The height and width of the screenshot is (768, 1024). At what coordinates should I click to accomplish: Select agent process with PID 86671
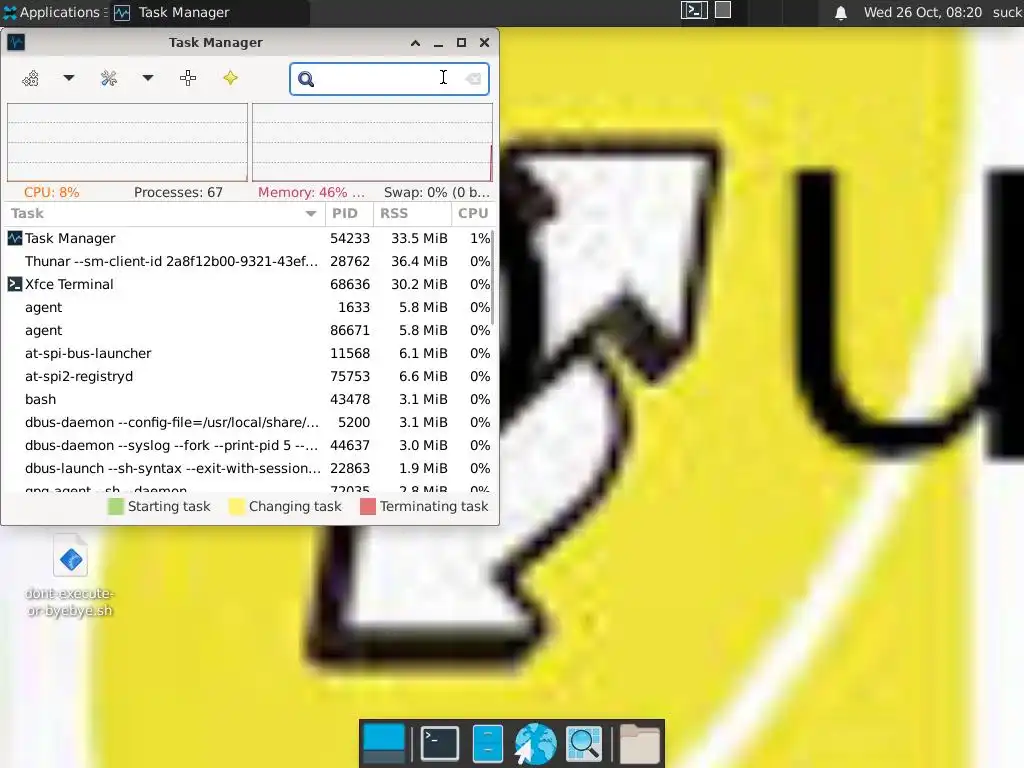248,330
